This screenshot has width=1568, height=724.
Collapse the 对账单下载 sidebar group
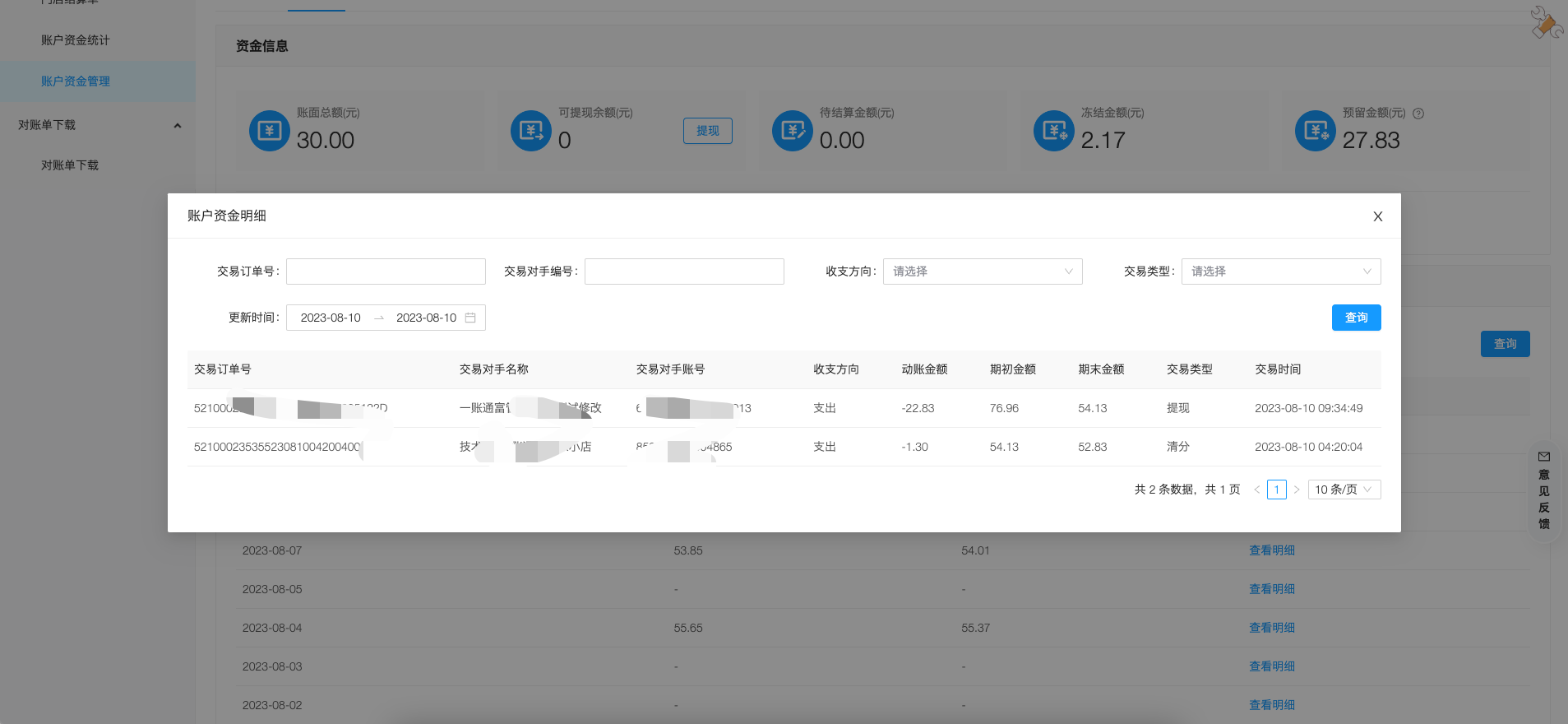point(177,125)
